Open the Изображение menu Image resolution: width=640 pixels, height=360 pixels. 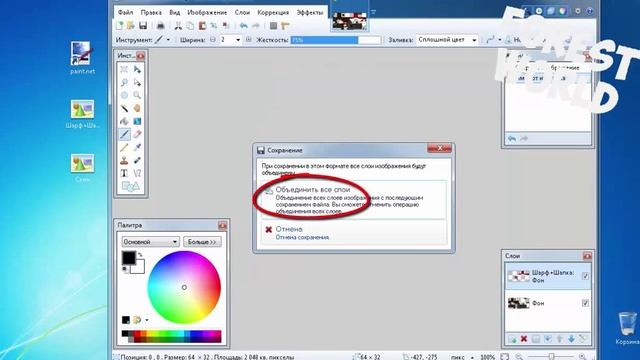[207, 13]
